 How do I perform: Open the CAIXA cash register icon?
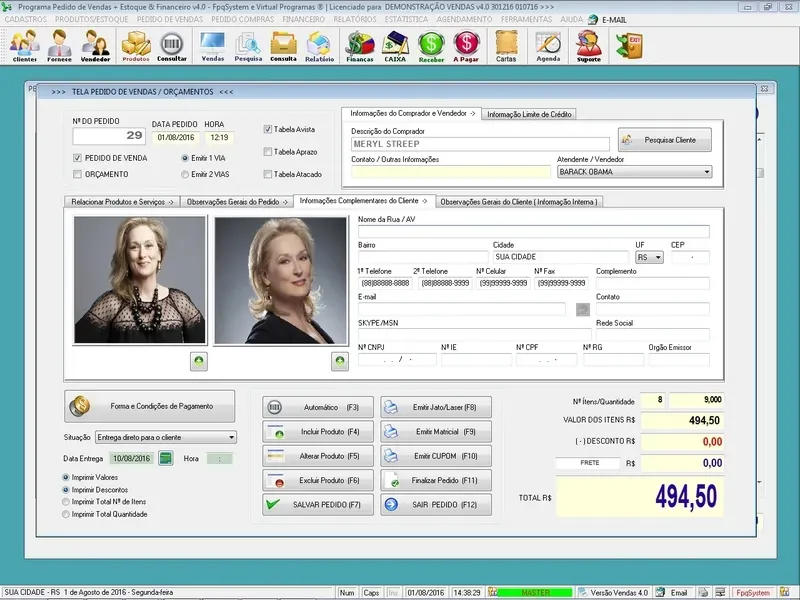(396, 46)
